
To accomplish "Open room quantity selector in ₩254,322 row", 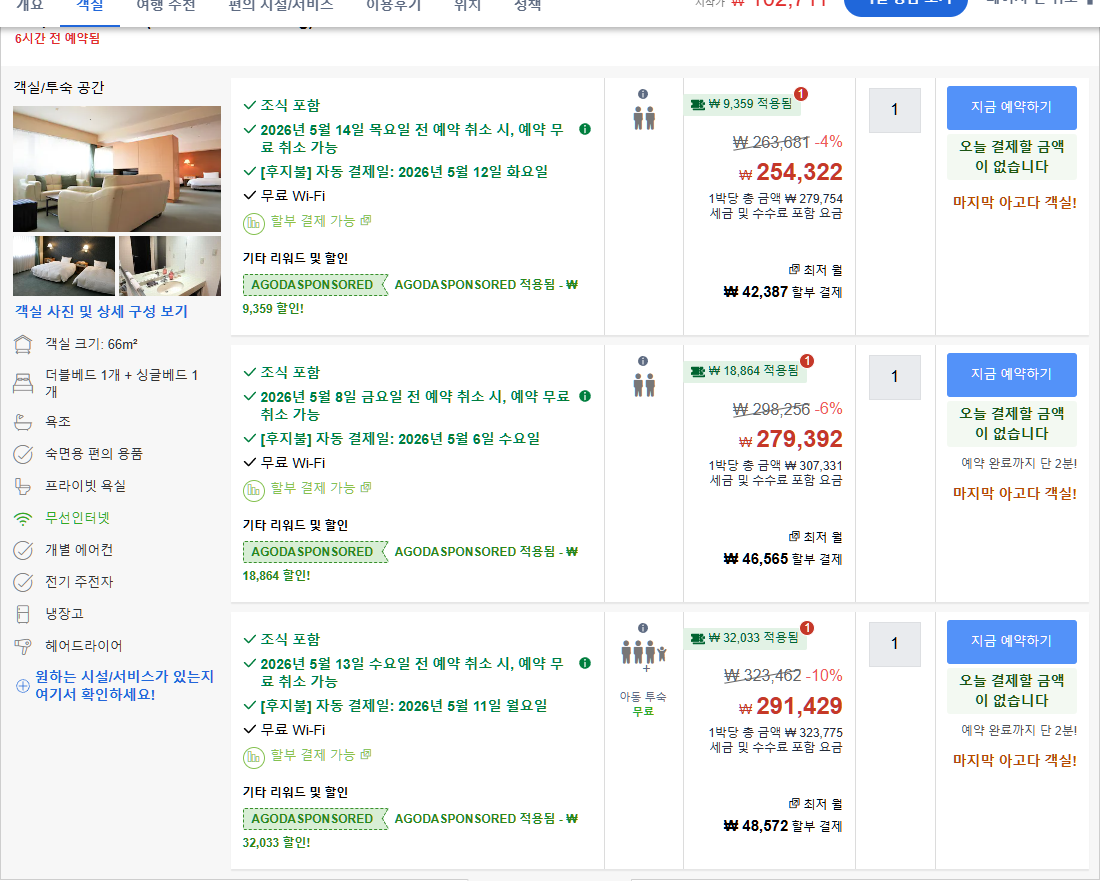I will coord(894,110).
